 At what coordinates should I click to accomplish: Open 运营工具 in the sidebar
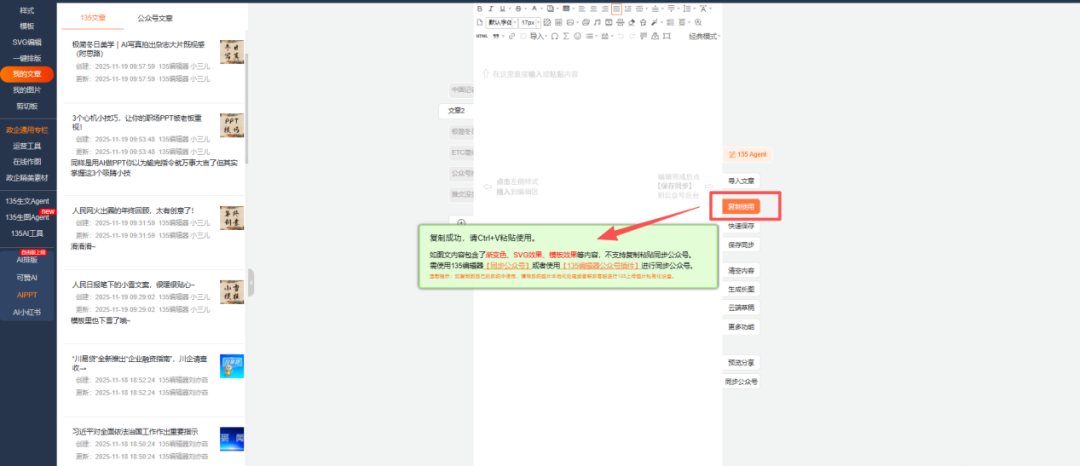point(27,146)
